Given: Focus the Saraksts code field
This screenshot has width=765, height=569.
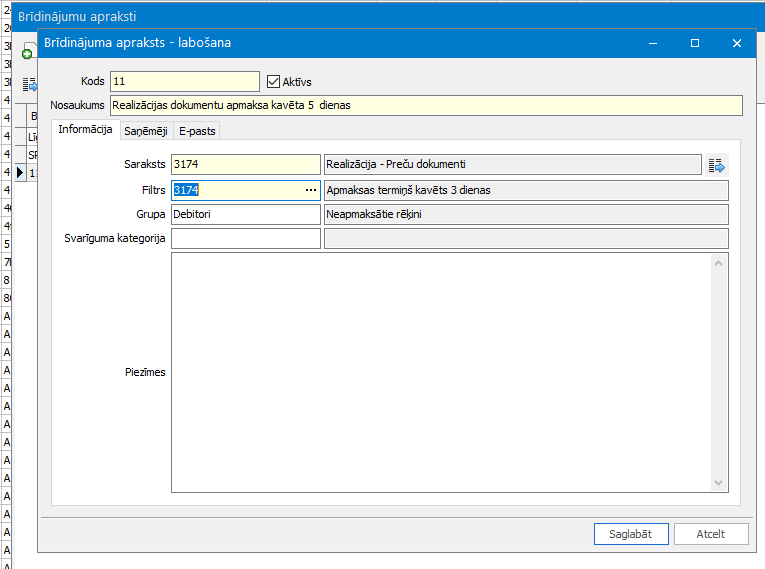Looking at the screenshot, I should (245, 165).
